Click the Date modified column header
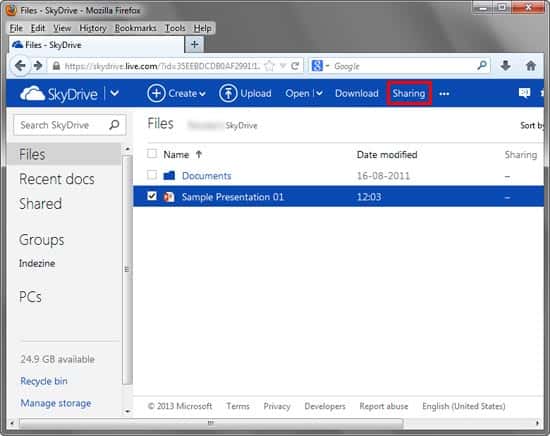550x436 pixels. [387, 155]
